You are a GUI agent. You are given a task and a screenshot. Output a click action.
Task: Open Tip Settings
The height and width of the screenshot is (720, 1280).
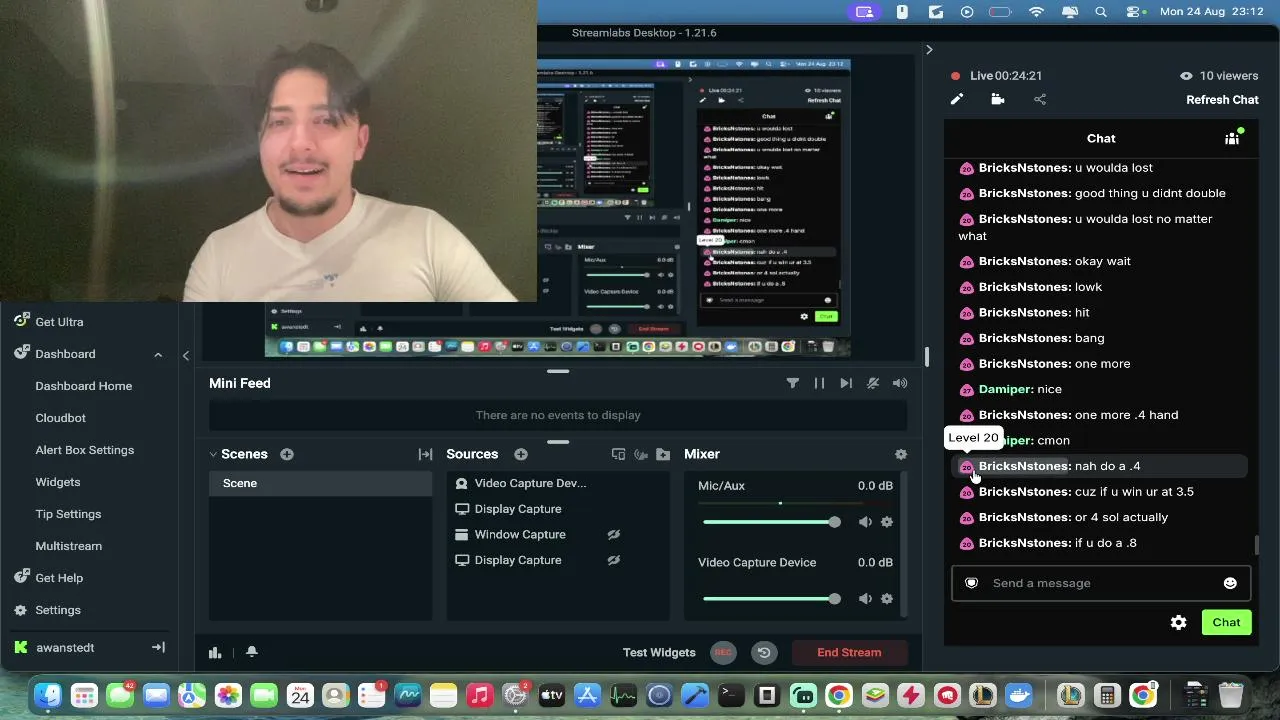(68, 514)
